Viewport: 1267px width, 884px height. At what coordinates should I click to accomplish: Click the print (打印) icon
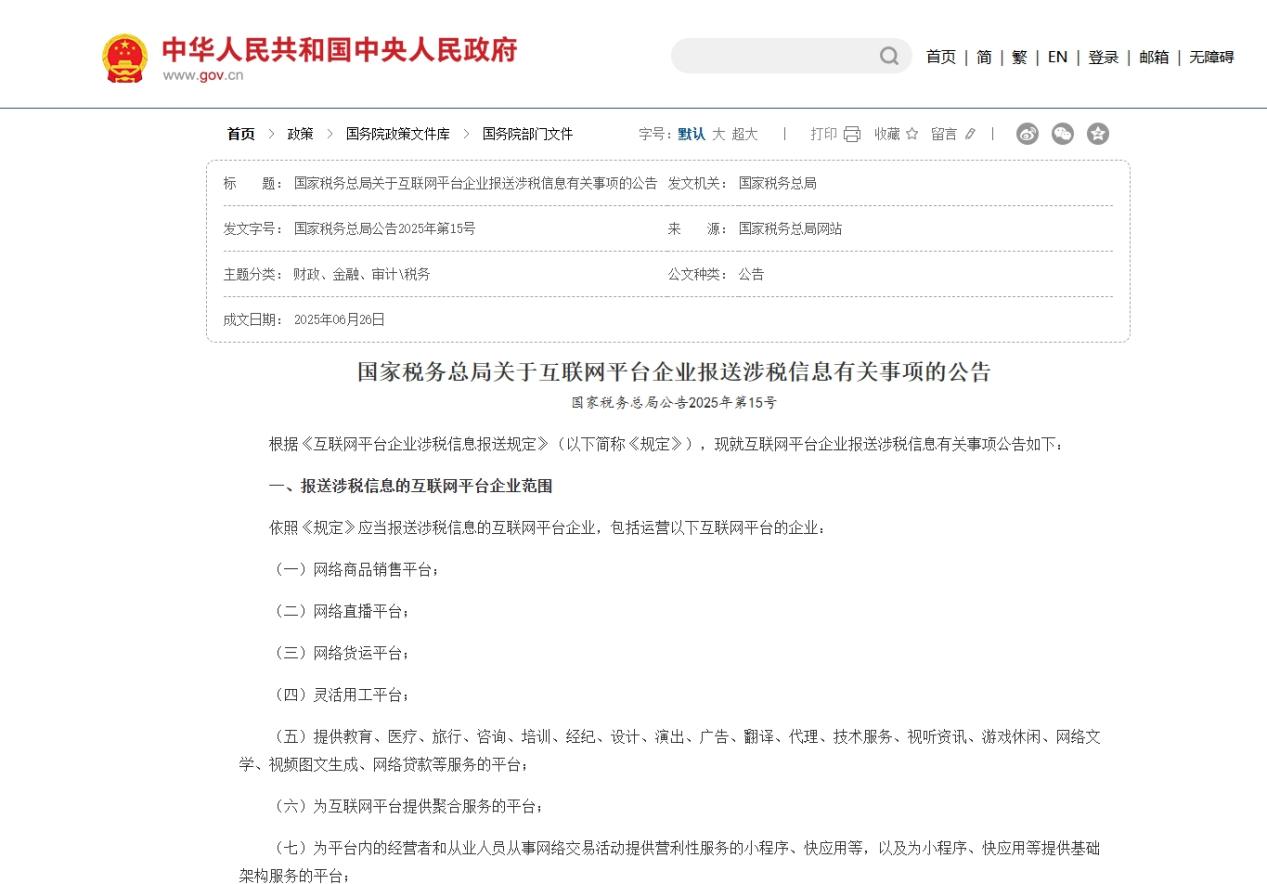(851, 133)
